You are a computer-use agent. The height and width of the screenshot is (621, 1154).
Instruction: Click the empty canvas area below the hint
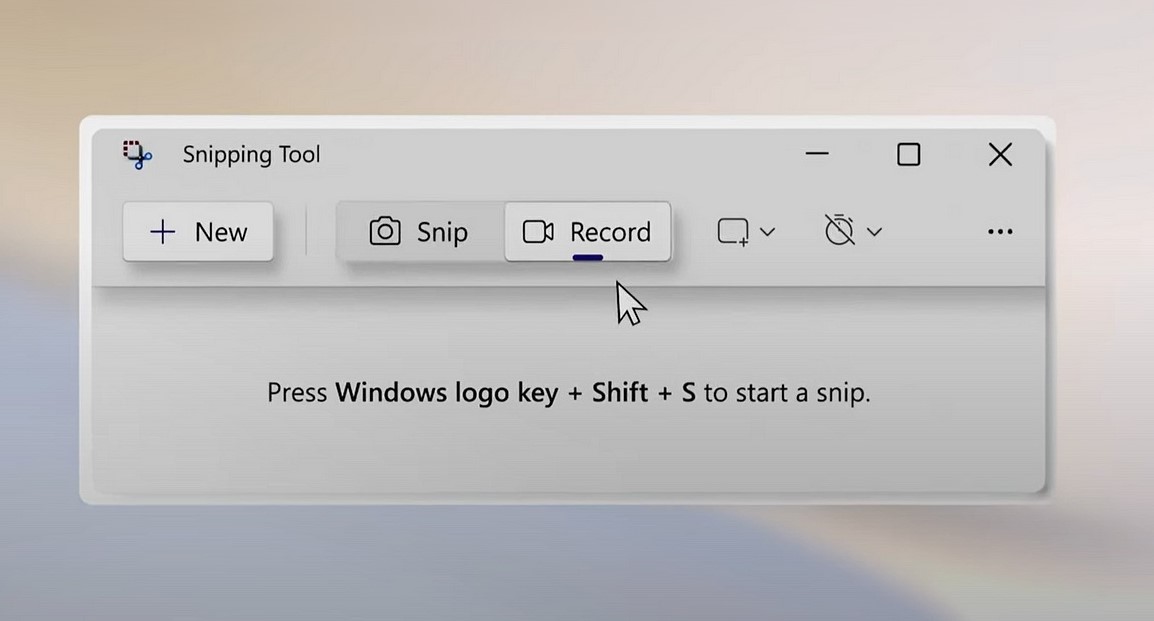coord(568,455)
